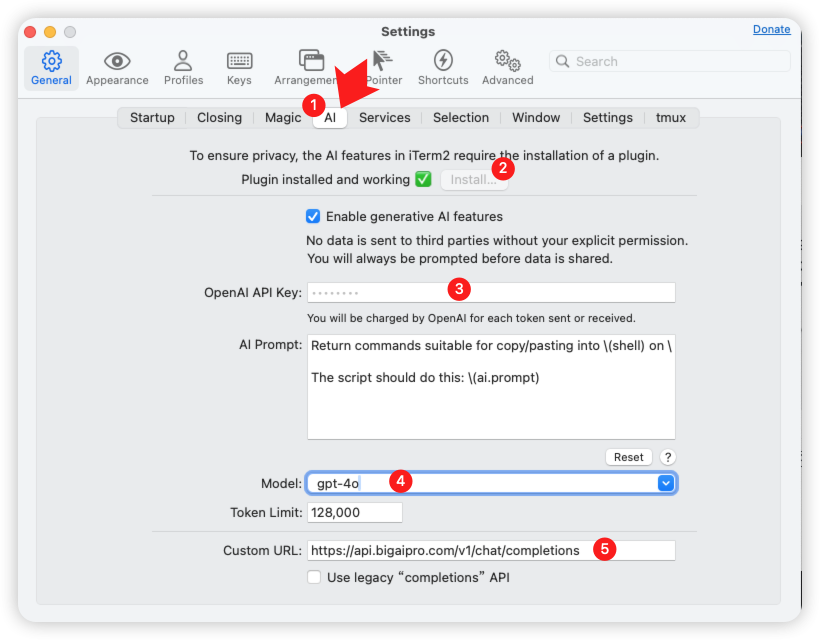Click the Install plugin button

click(x=474, y=180)
